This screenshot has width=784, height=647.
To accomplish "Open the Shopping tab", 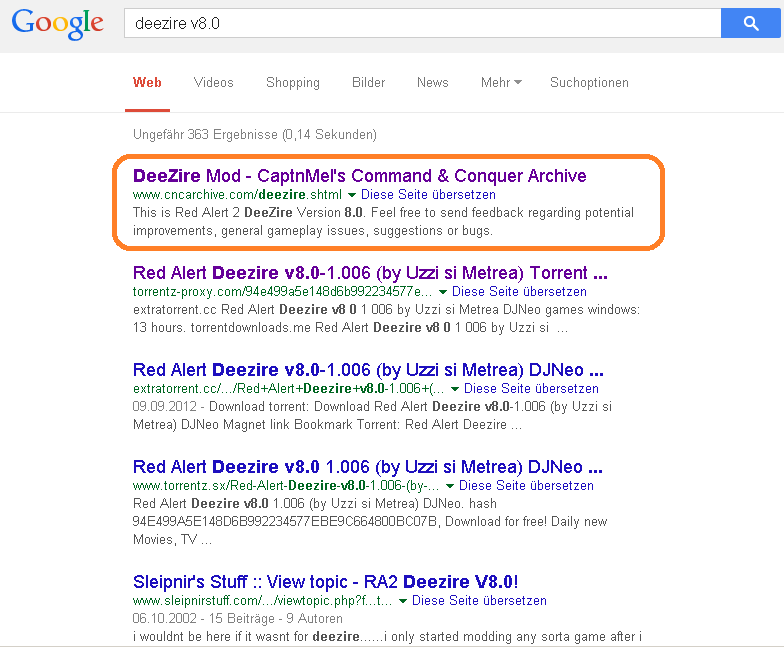I will pyautogui.click(x=292, y=82).
